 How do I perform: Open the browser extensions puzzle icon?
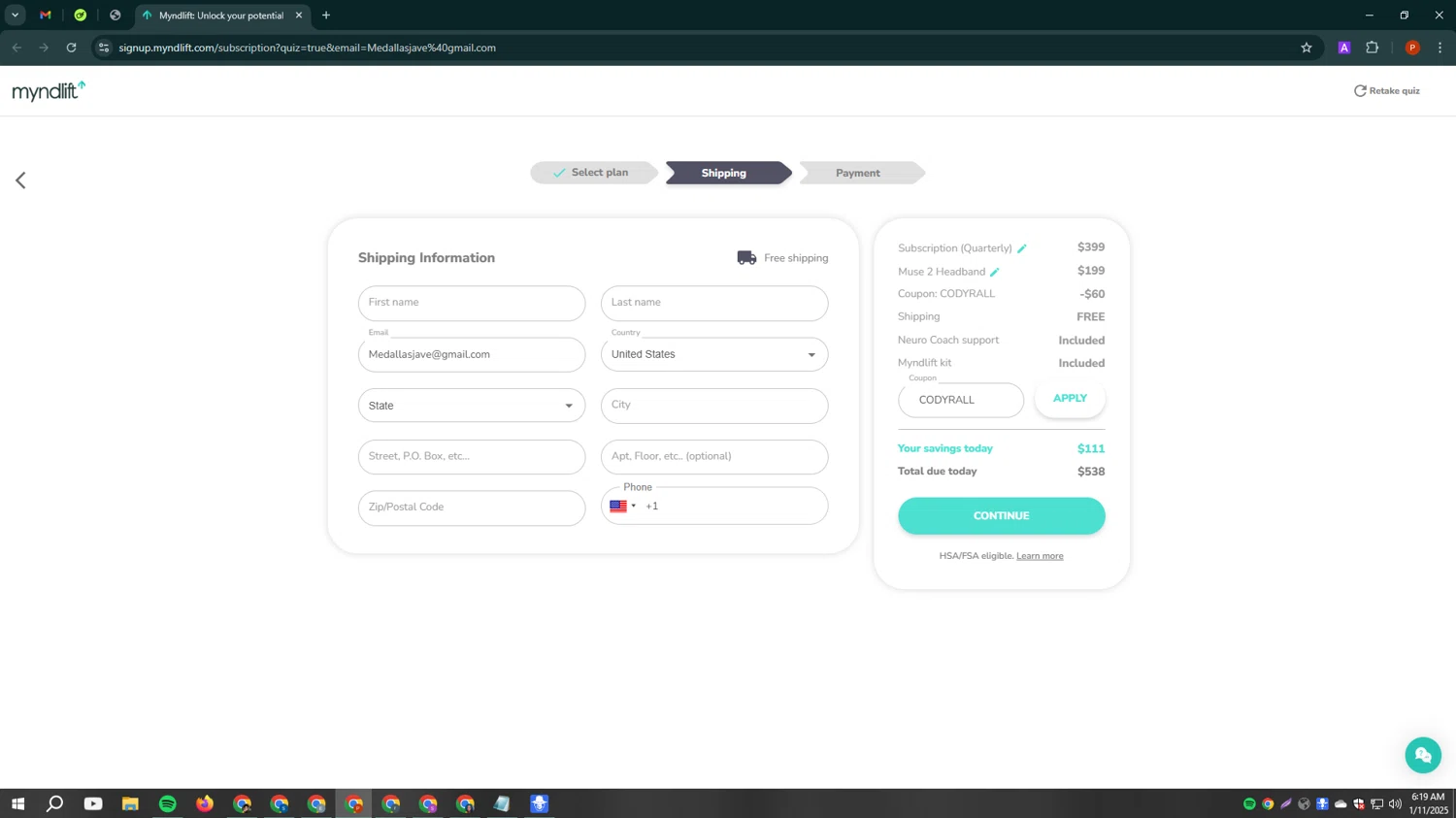(x=1372, y=48)
